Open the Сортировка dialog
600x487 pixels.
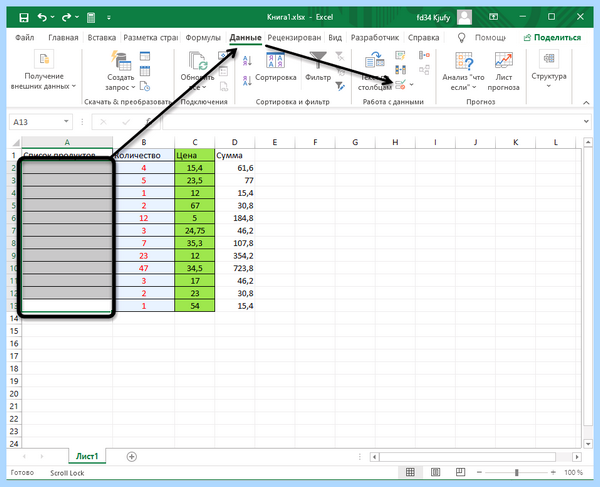[x=276, y=67]
